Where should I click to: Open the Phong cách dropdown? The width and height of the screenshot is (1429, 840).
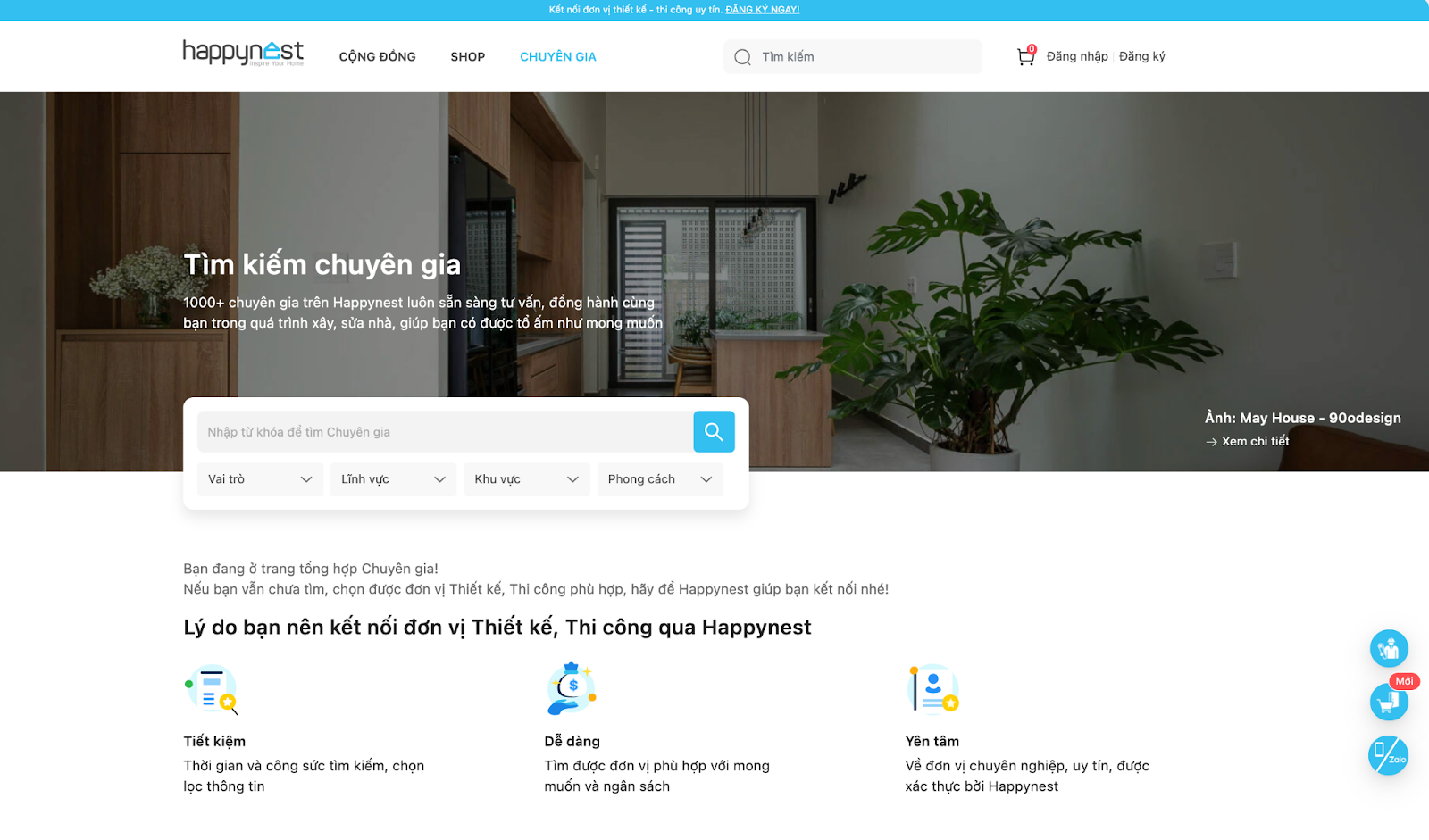click(x=660, y=479)
